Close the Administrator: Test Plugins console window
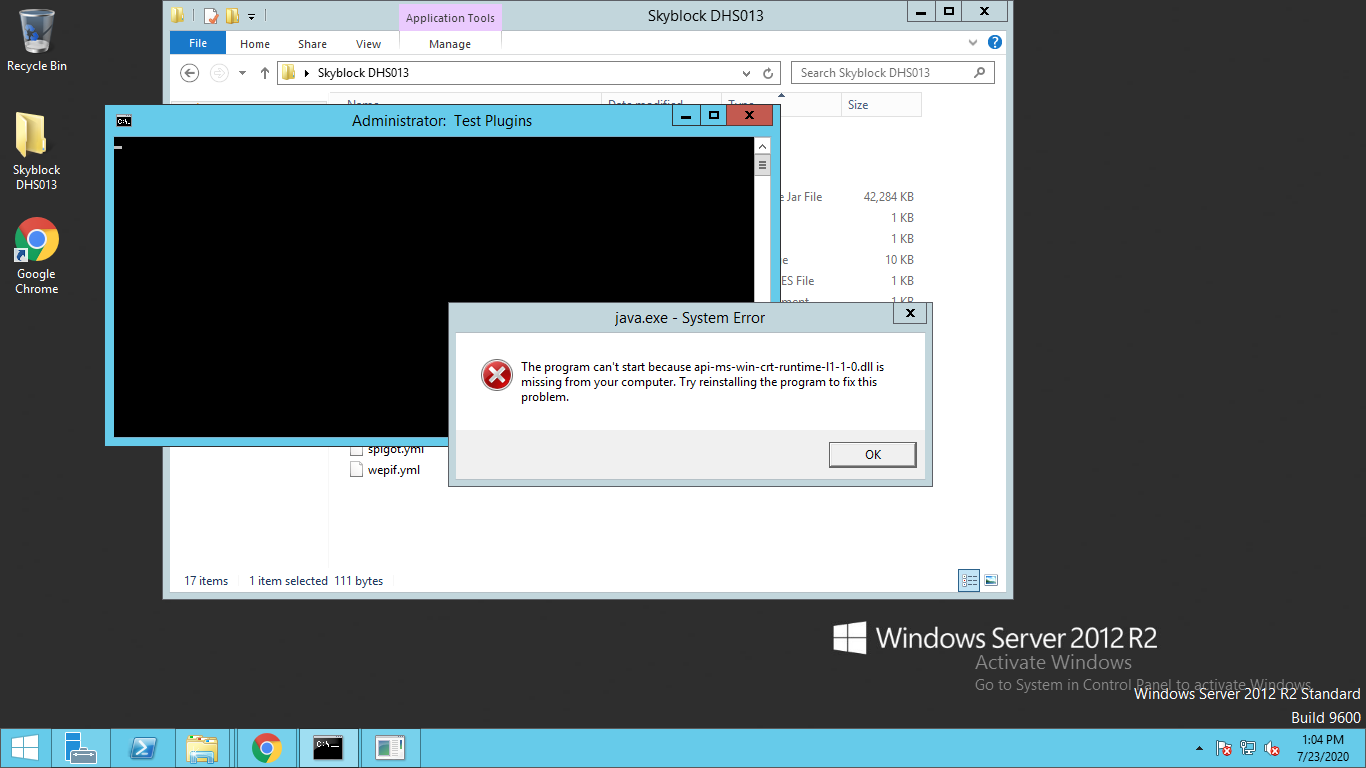This screenshot has height=768, width=1366. pyautogui.click(x=750, y=116)
